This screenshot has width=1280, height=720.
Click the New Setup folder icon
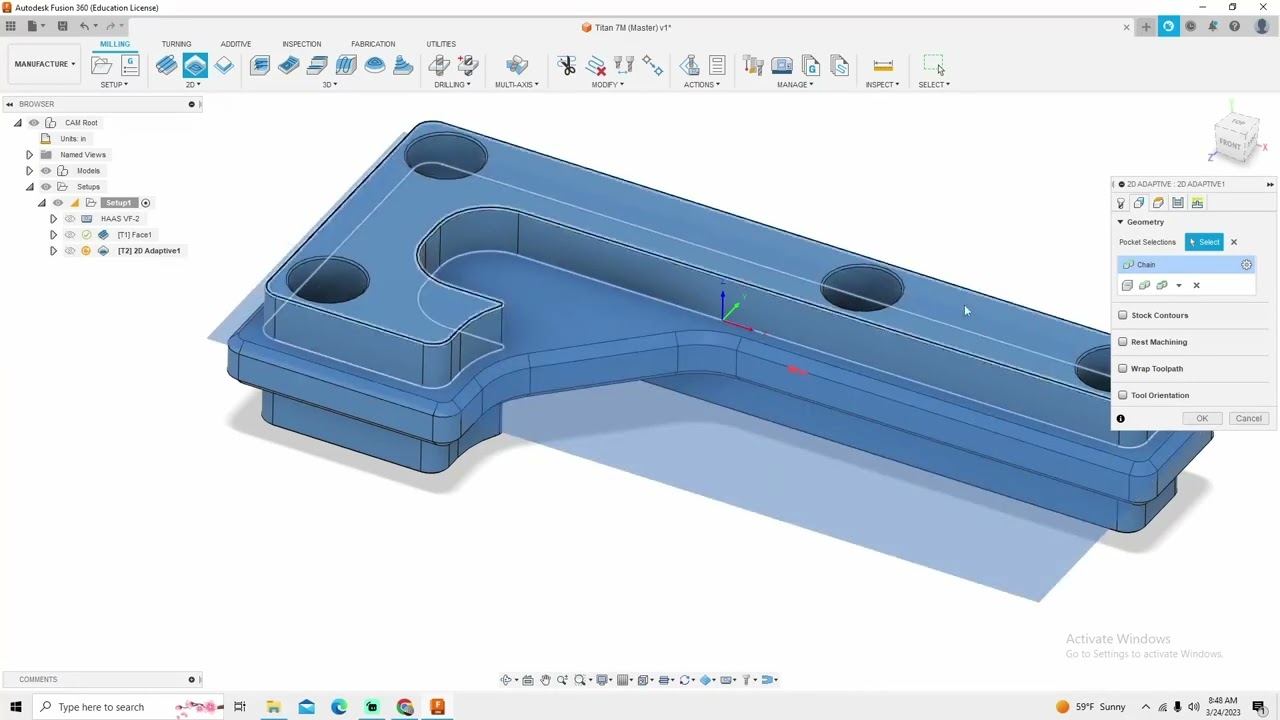coord(101,65)
